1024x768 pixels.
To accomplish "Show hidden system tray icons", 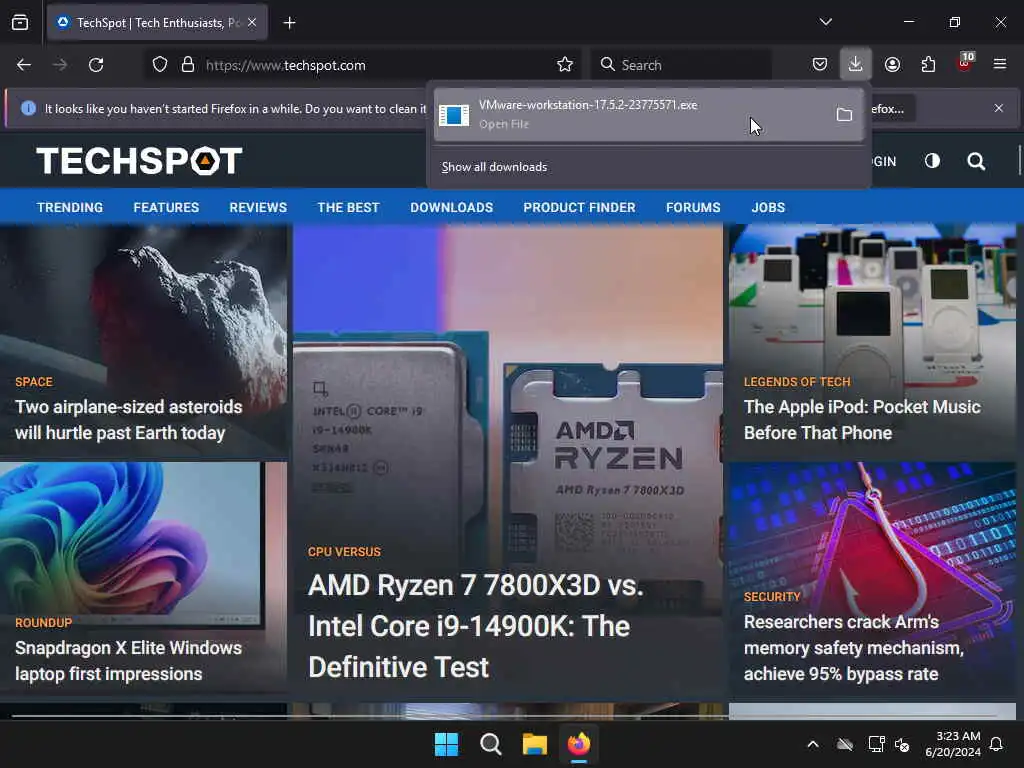I will tap(813, 744).
